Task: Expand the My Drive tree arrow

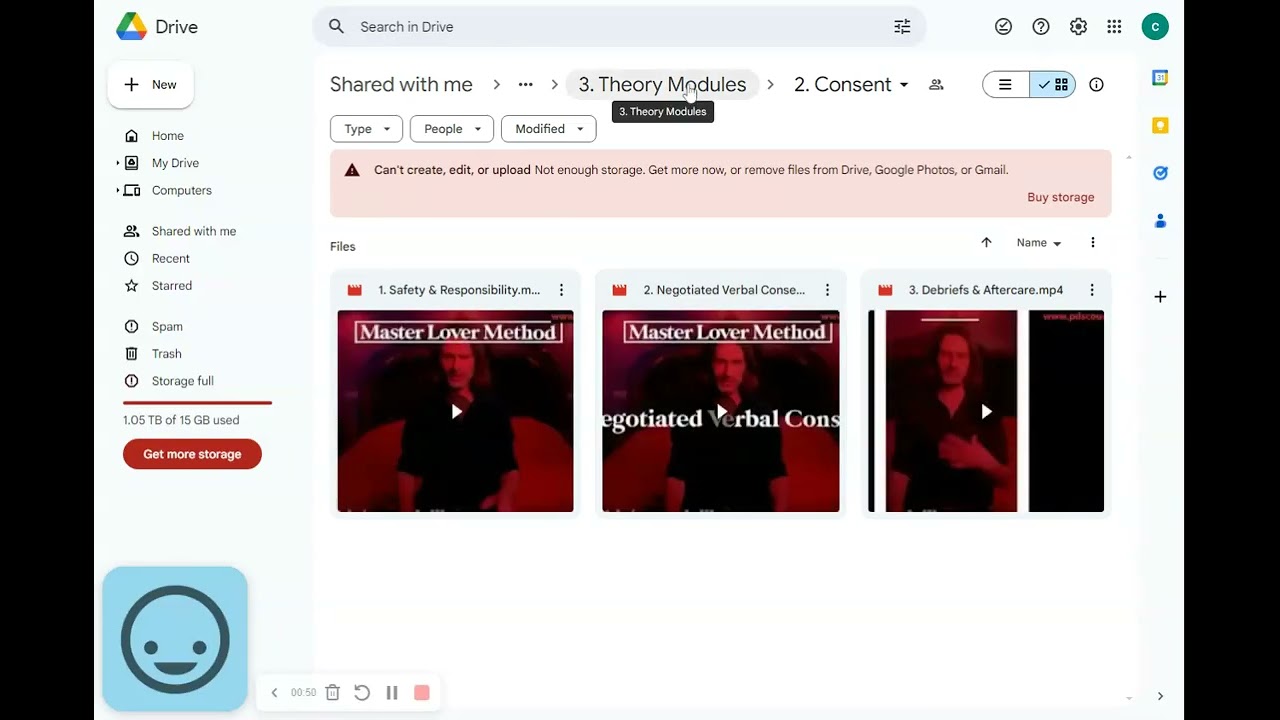Action: [118, 163]
